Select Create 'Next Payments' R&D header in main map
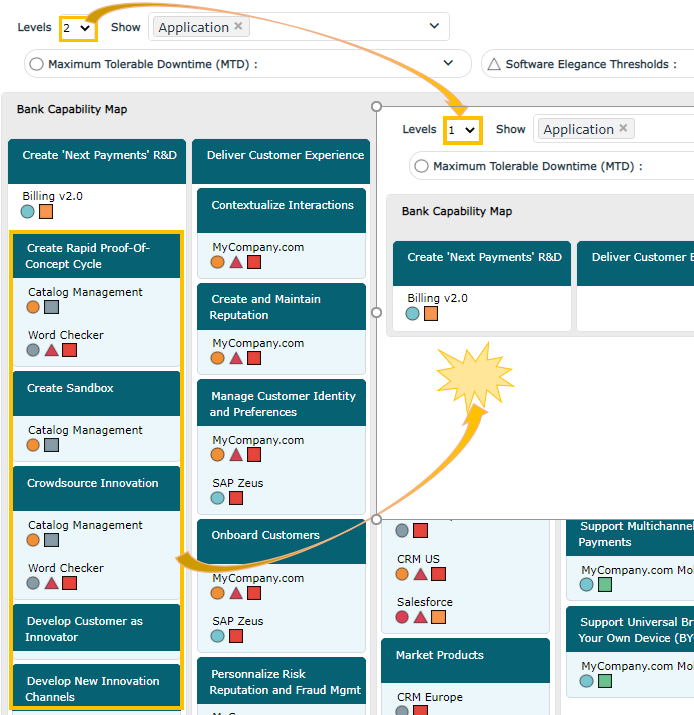Image resolution: width=694 pixels, height=715 pixels. tap(98, 156)
